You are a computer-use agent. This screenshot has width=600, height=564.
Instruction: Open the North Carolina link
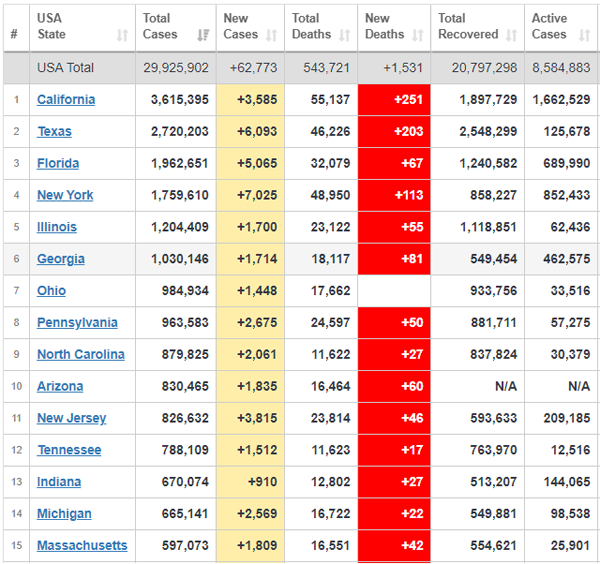click(81, 354)
